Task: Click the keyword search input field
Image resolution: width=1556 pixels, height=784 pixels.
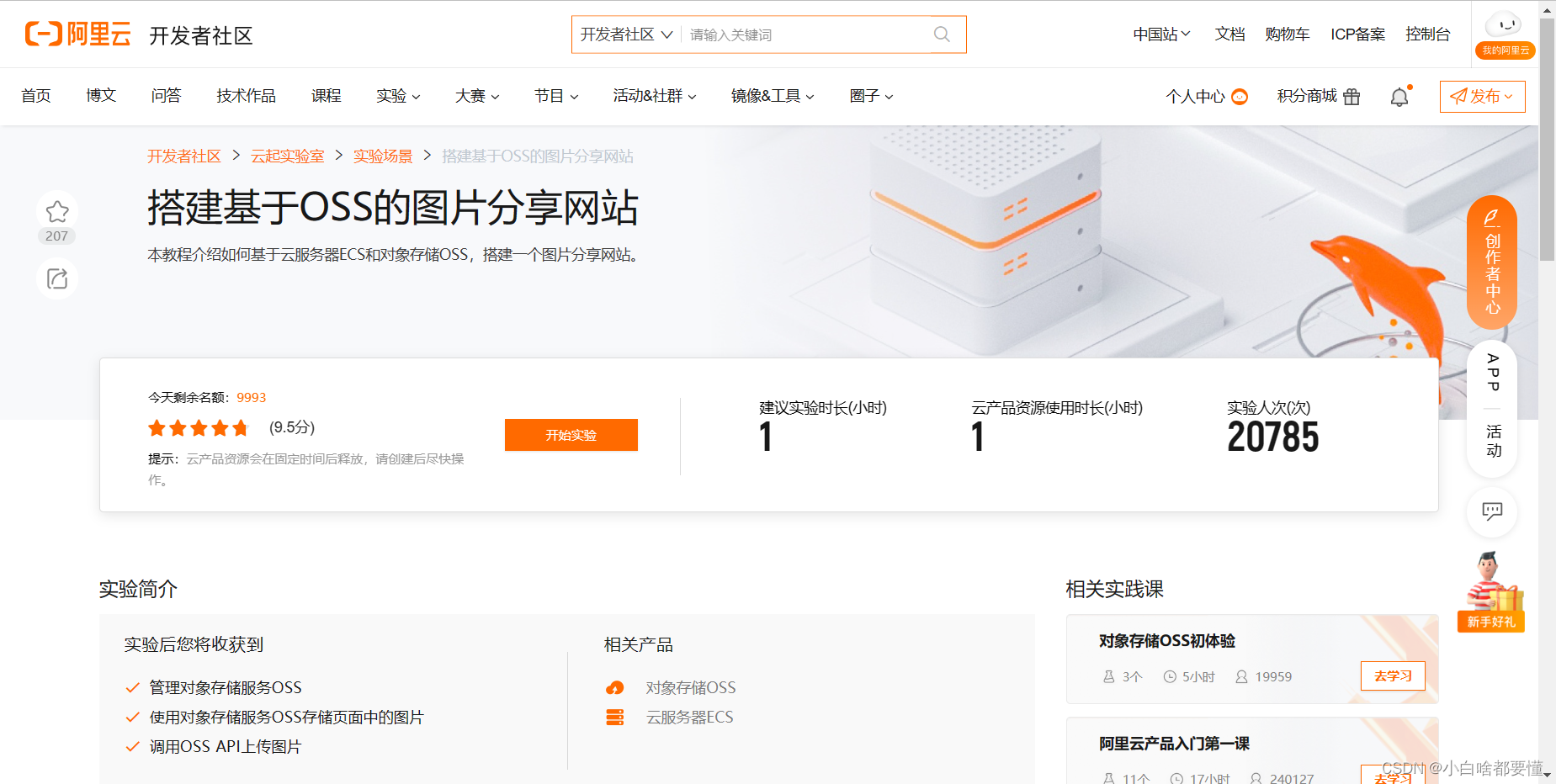Action: [x=806, y=34]
